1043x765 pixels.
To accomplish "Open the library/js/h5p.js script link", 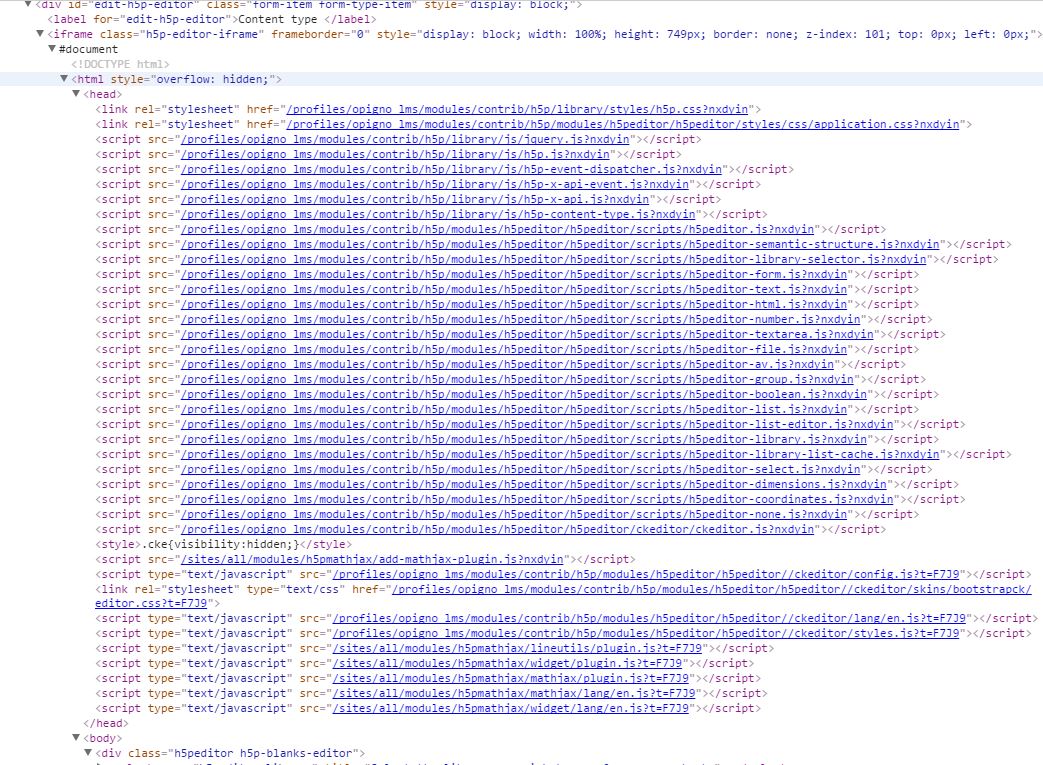I will (x=395, y=154).
